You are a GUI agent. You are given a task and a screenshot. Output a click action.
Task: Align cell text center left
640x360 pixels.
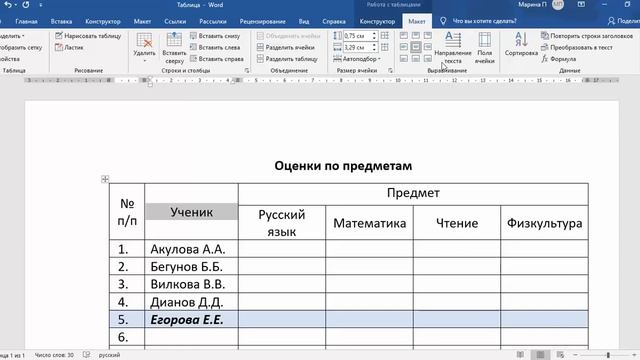404,47
